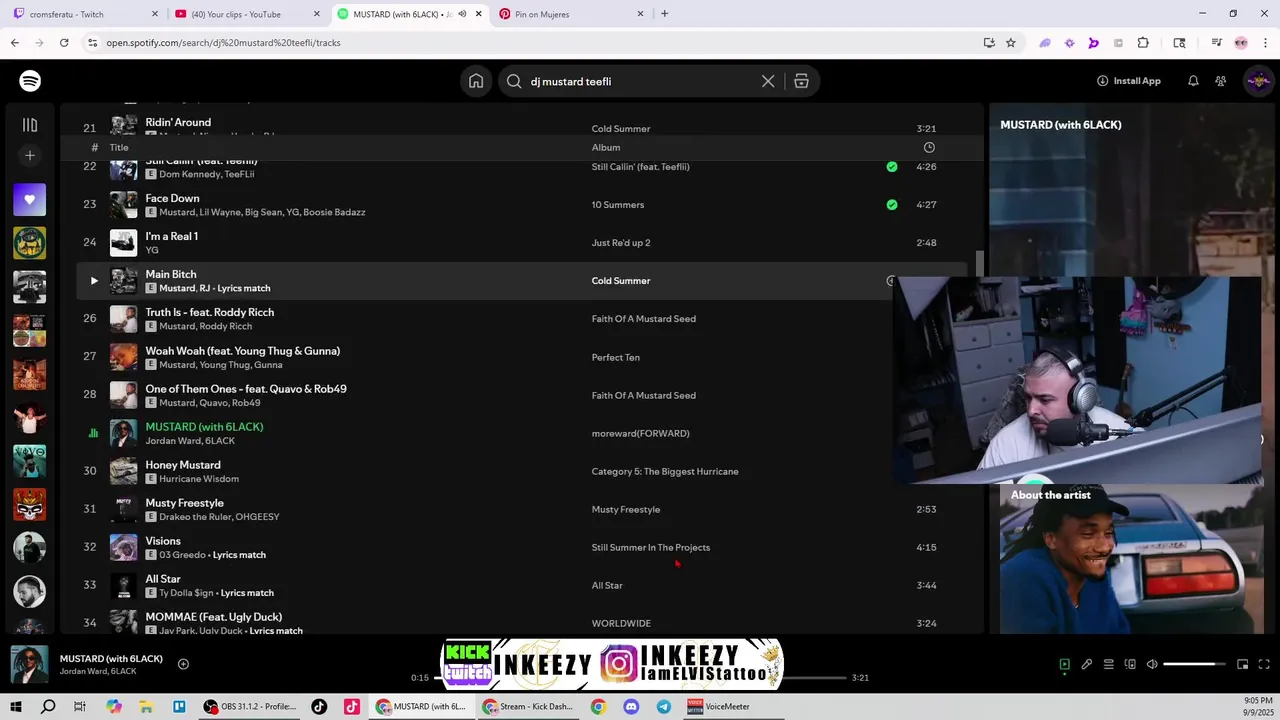
Task: Click the Title column header
Action: [119, 147]
